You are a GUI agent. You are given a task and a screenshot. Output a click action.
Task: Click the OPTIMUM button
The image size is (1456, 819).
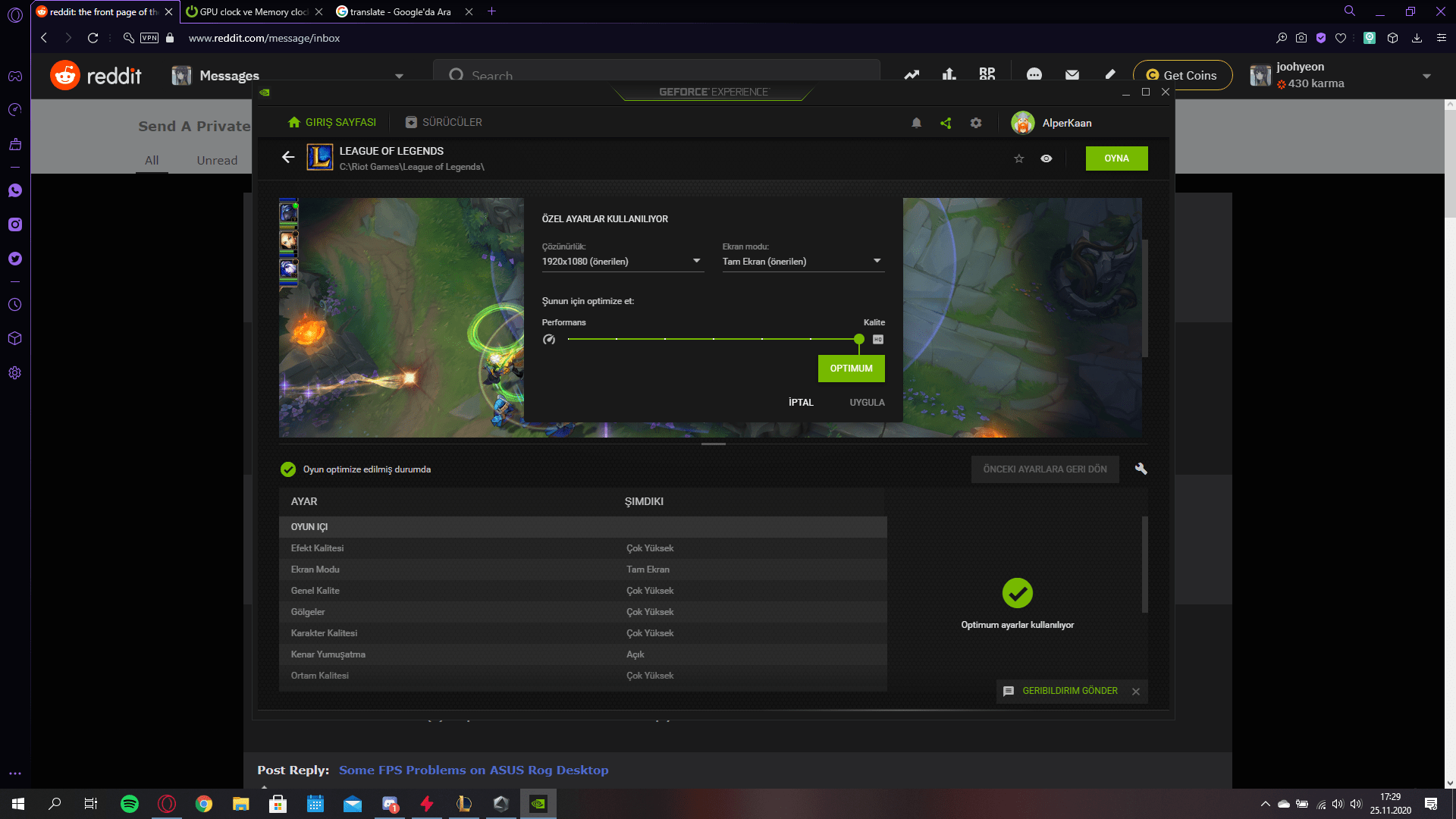851,369
